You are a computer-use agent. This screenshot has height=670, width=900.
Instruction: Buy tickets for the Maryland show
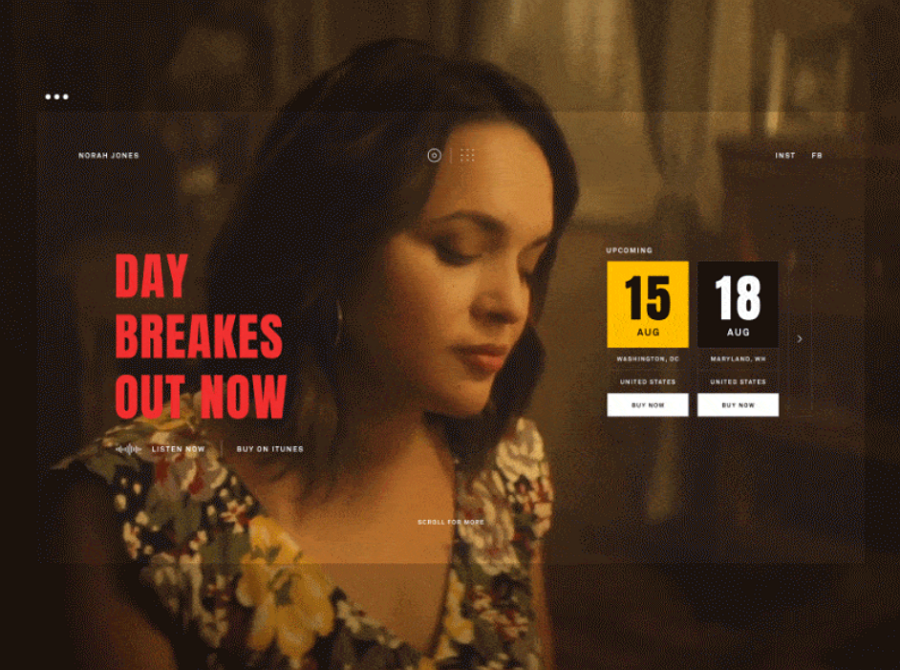tap(738, 405)
